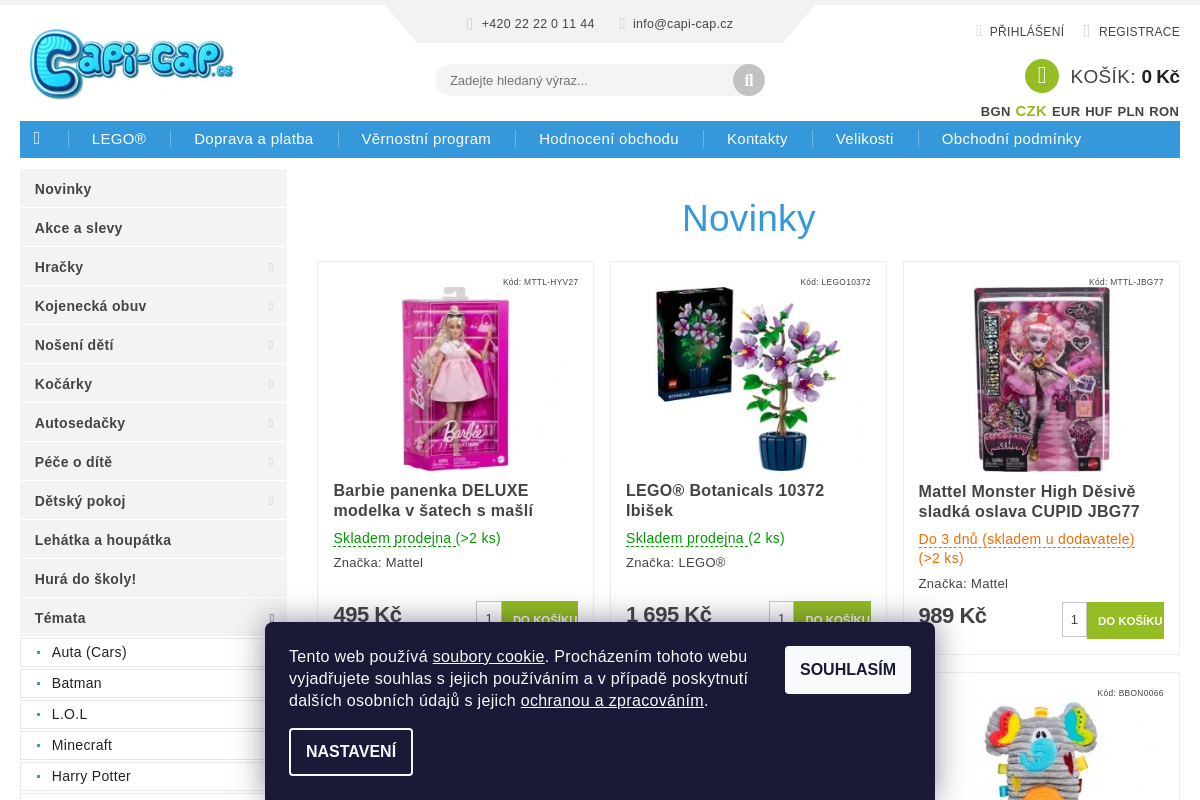Expand the Kočárky category arrow
The width and height of the screenshot is (1200, 800).
271,384
